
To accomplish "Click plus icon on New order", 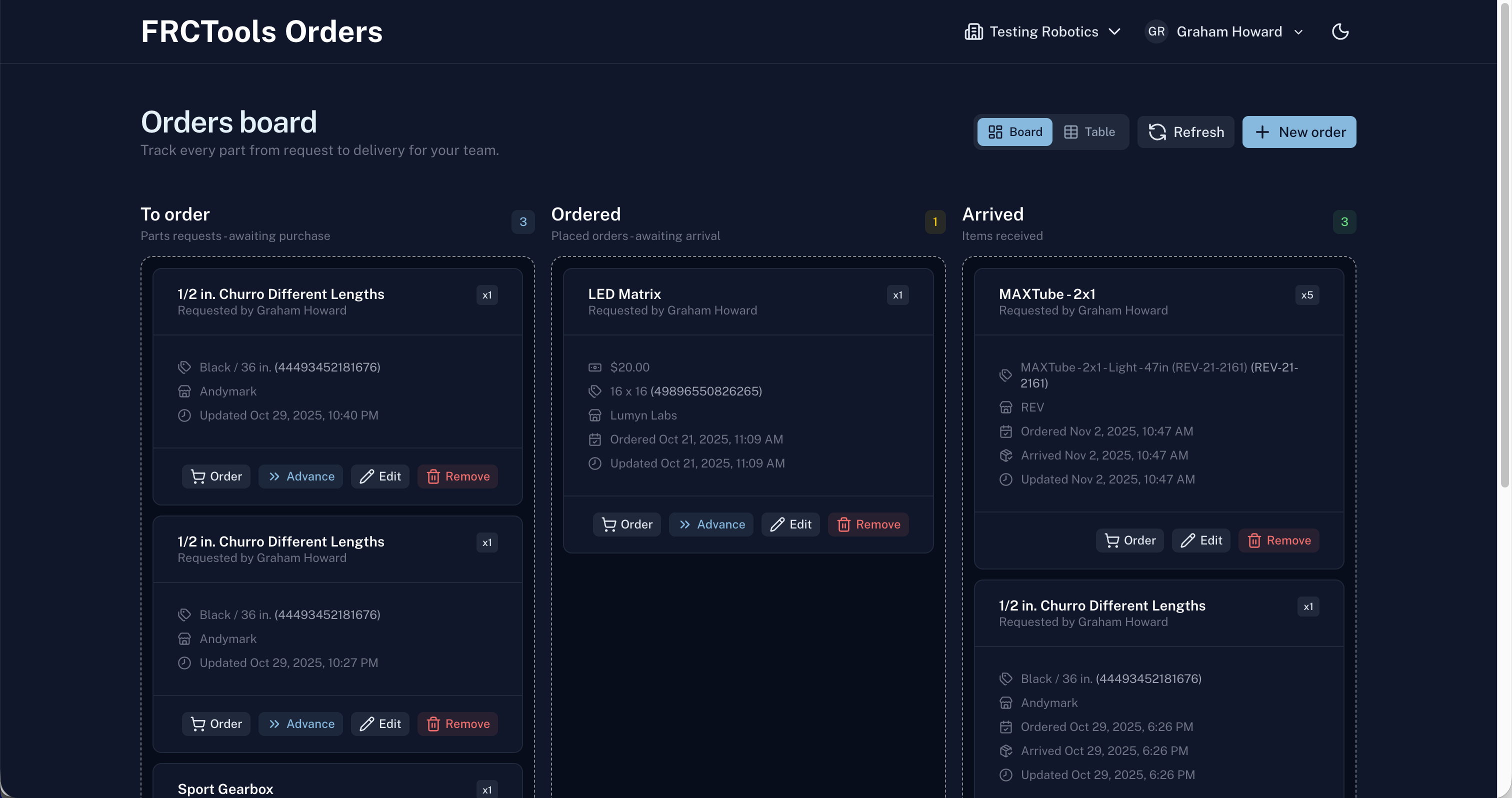I will 1262,132.
